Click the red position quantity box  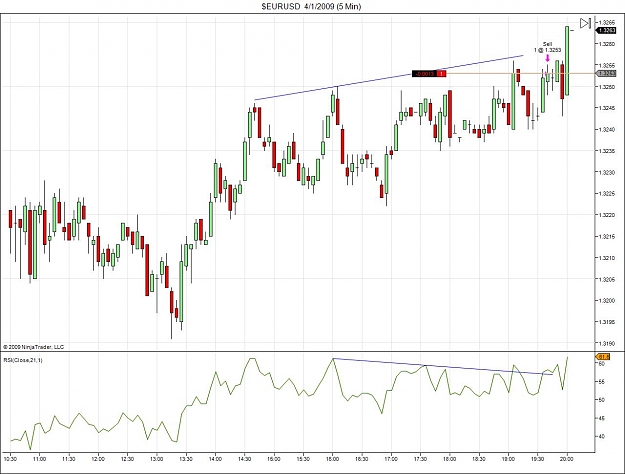coord(442,73)
